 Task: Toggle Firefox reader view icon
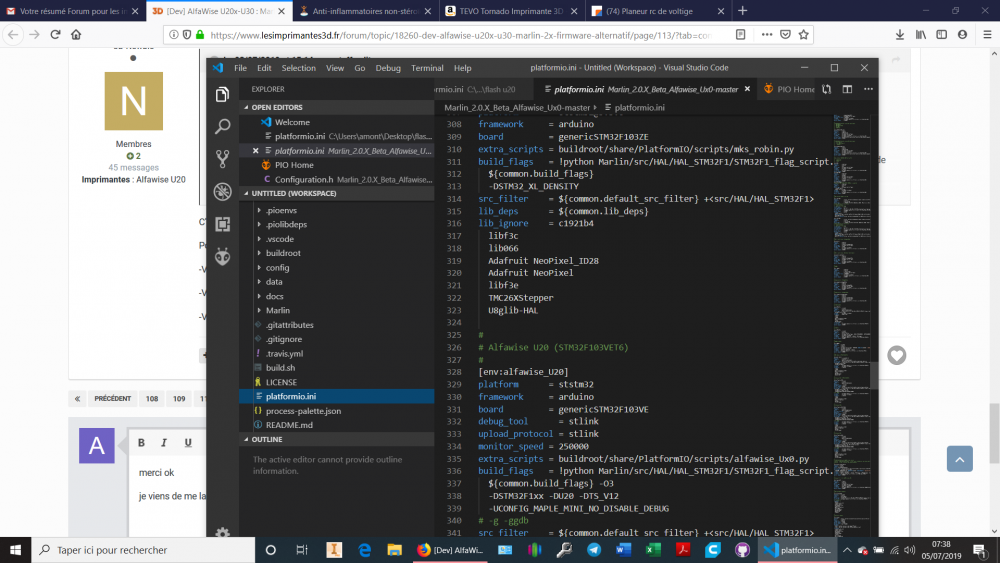[x=740, y=34]
